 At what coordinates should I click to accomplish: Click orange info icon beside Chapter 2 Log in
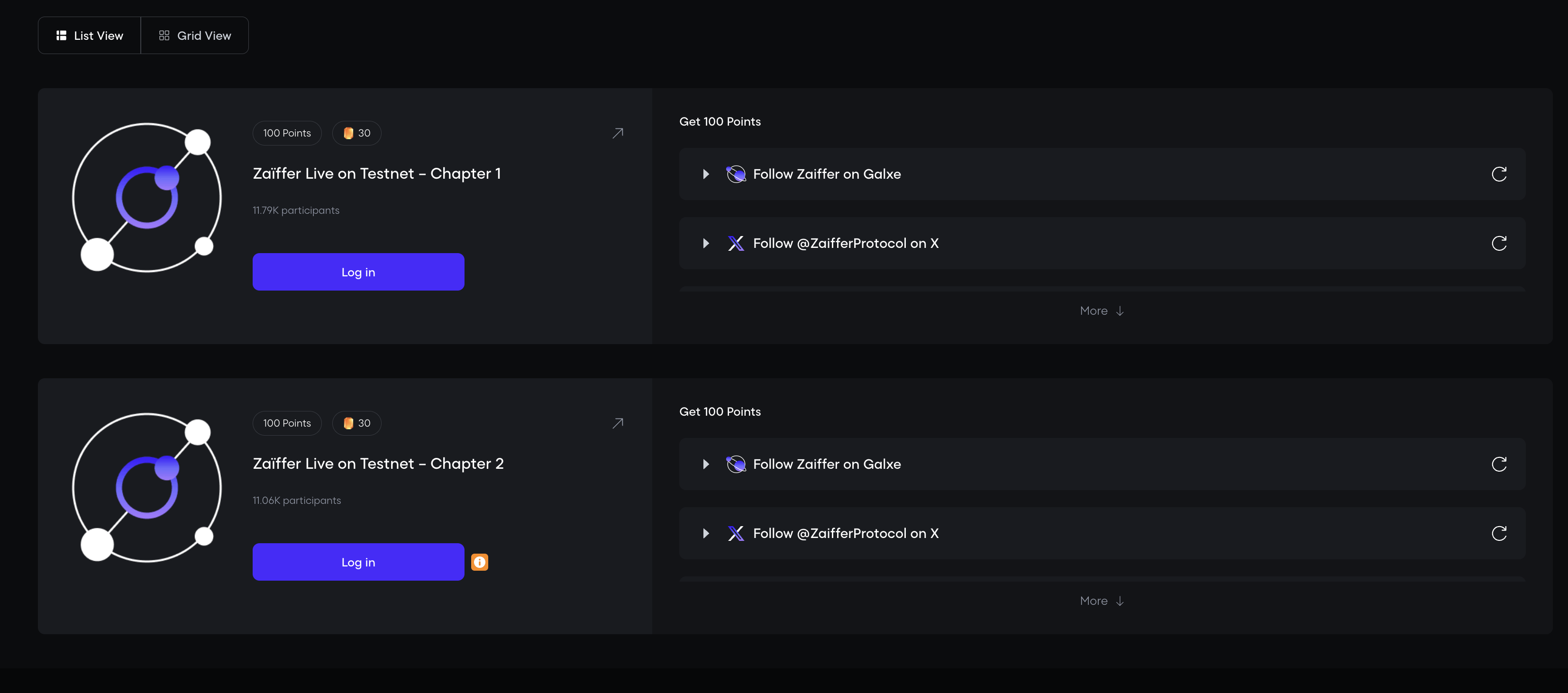(x=480, y=562)
